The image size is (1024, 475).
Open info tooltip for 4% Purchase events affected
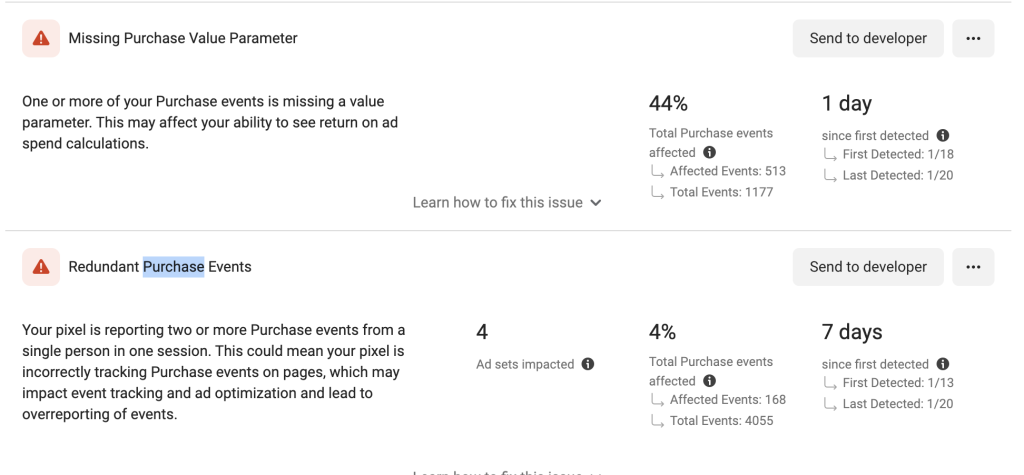click(709, 381)
